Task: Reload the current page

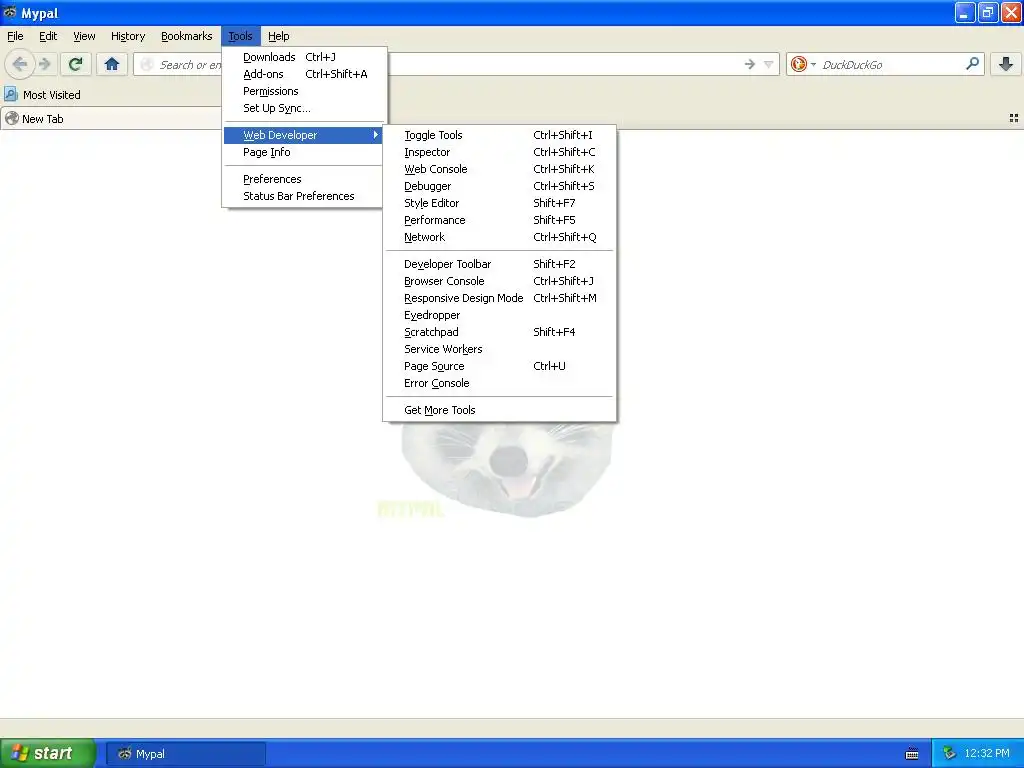Action: click(x=76, y=64)
